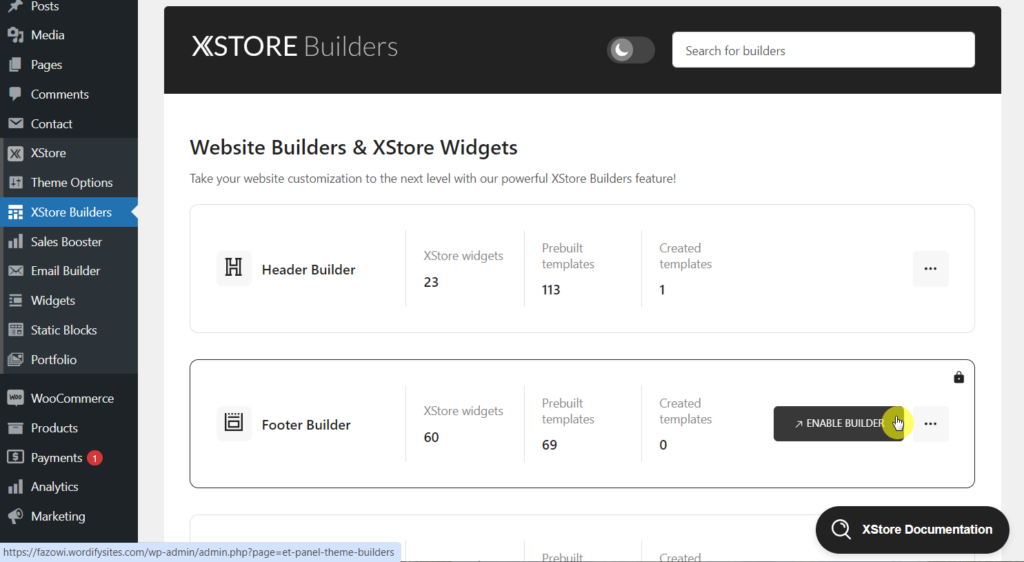Click Footer Builder prebuilt templates count 69
Viewport: 1024px width, 562px height.
click(x=549, y=445)
